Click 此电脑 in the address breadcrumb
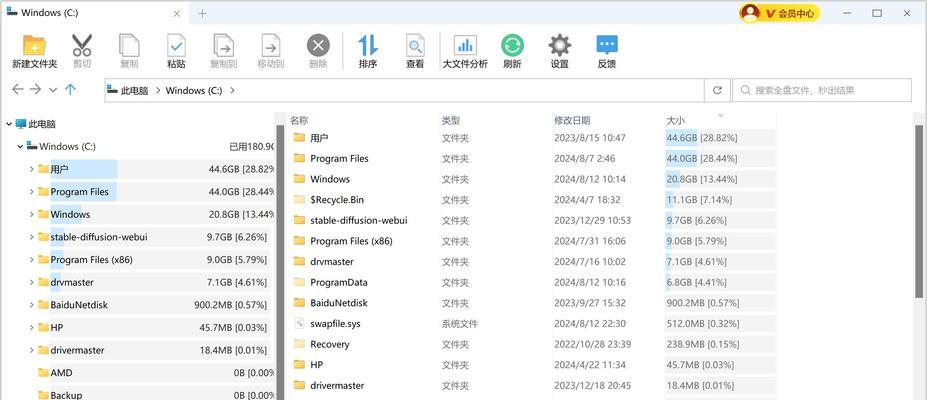 pos(135,90)
